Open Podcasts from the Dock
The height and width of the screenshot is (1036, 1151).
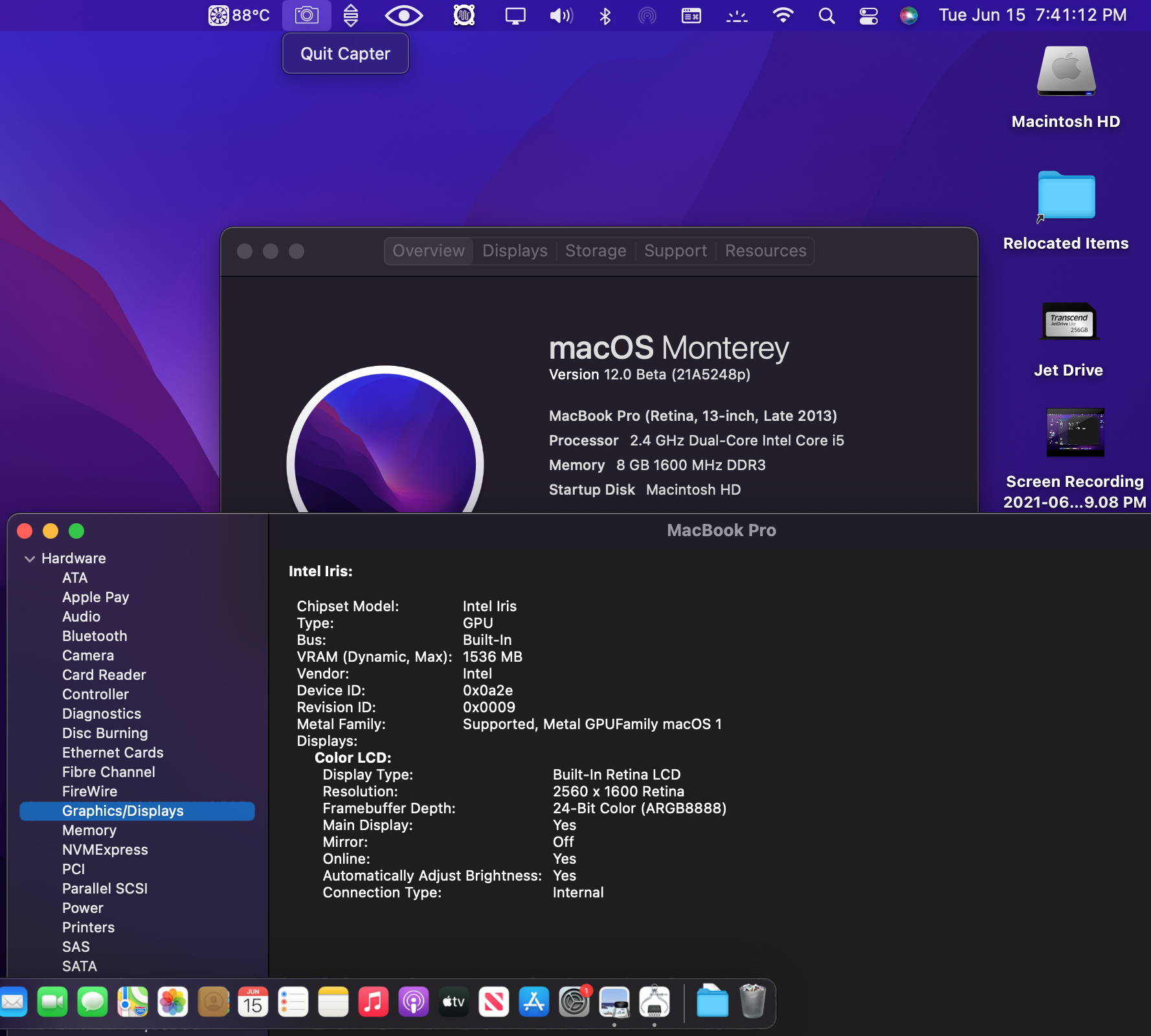[x=414, y=1002]
